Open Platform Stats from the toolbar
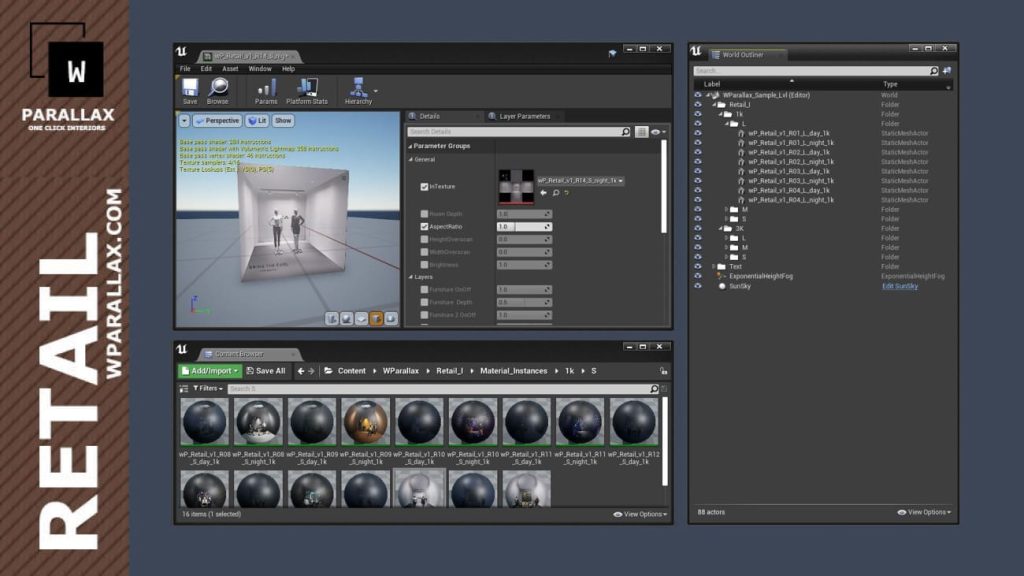 pyautogui.click(x=306, y=91)
